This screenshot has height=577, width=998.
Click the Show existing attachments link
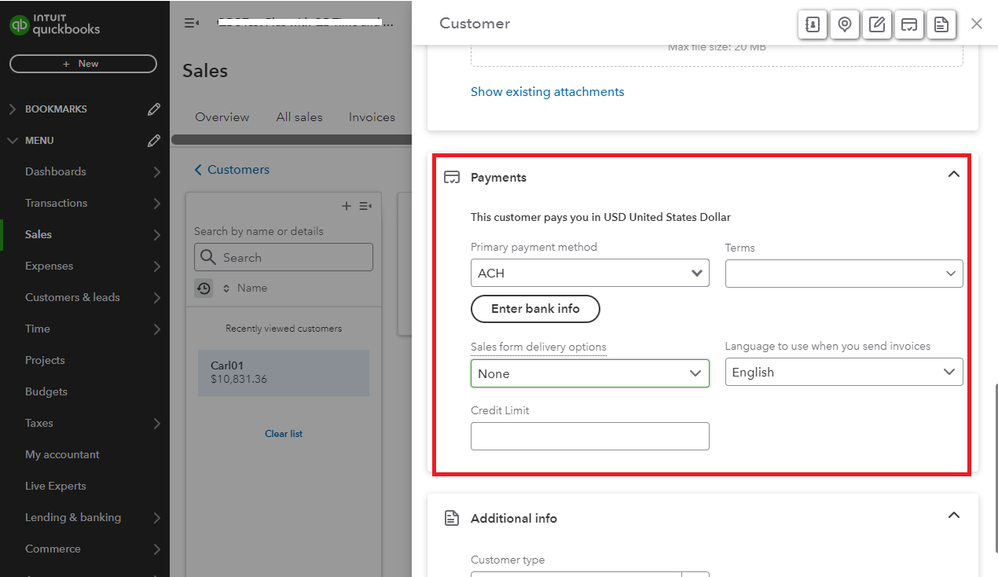(x=547, y=91)
